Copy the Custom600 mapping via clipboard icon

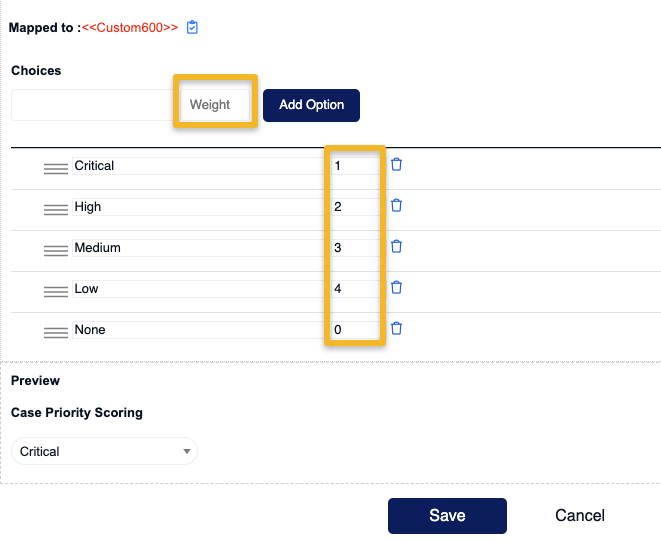point(192,27)
